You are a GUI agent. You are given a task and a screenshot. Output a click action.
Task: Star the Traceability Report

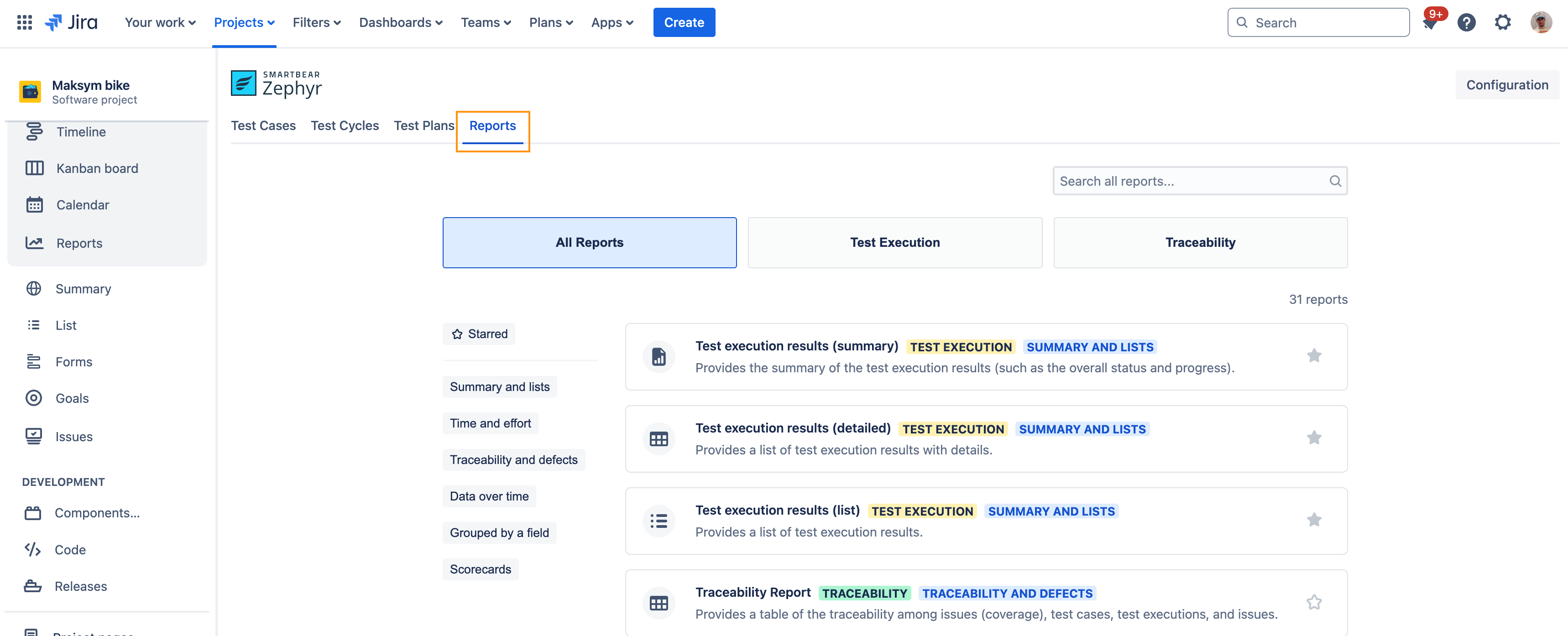(x=1314, y=602)
